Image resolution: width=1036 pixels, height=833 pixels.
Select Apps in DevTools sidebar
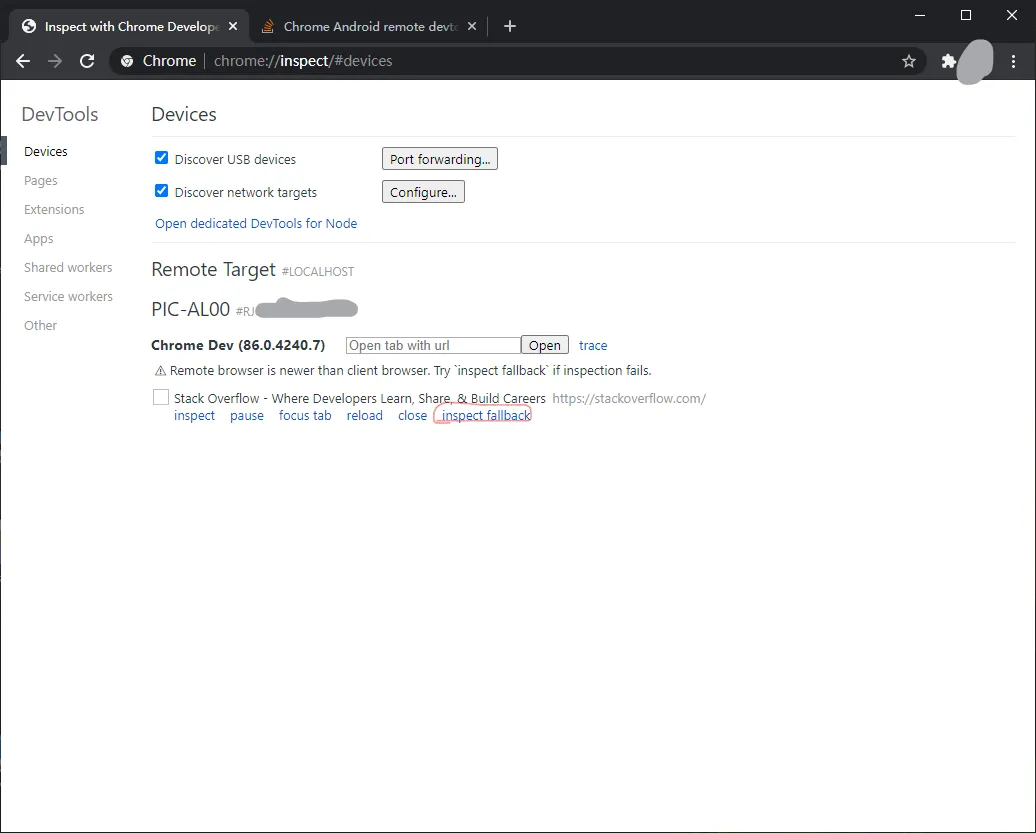[x=38, y=238]
